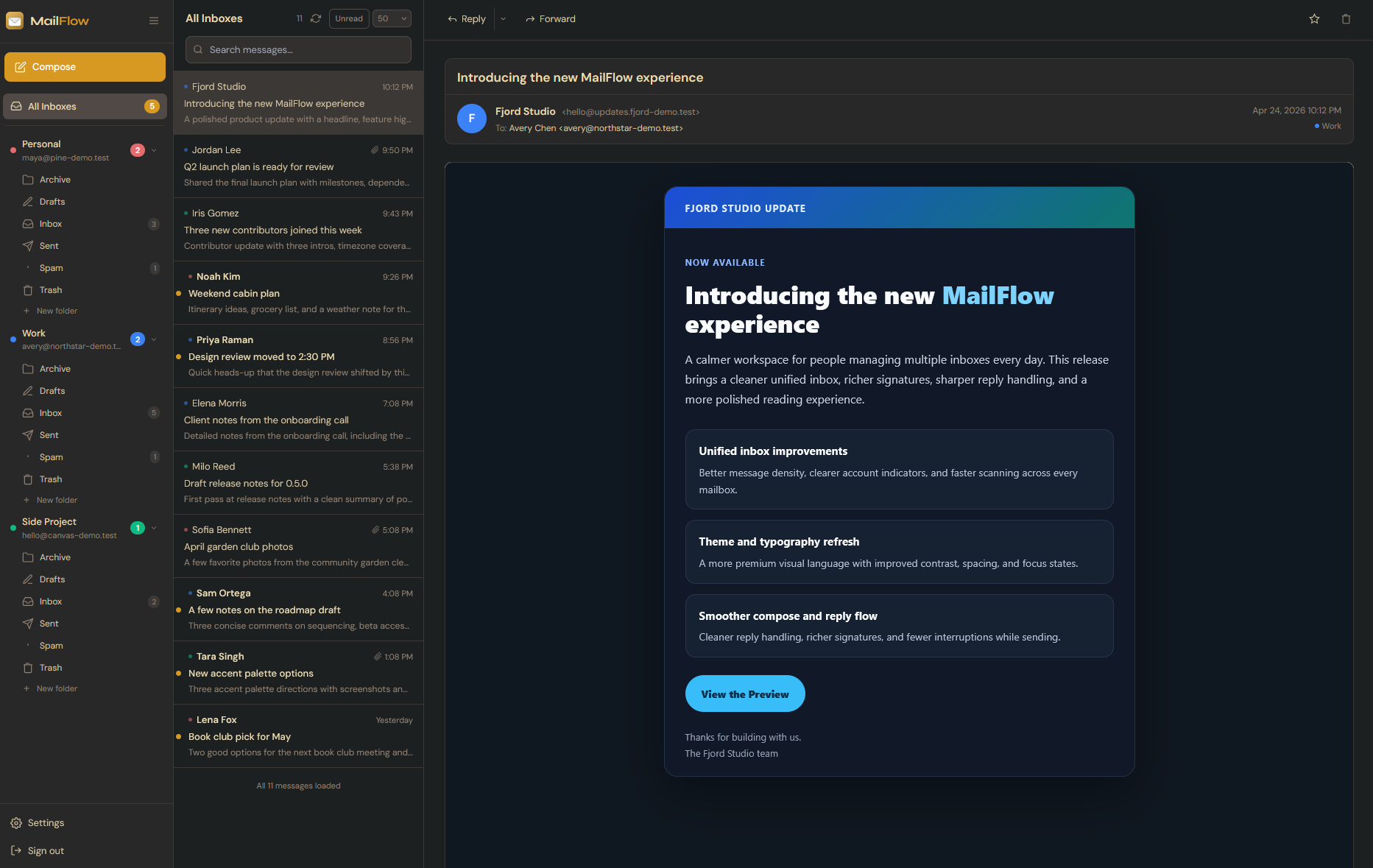Open Settings via the gear icon
The image size is (1373, 868).
[16, 822]
